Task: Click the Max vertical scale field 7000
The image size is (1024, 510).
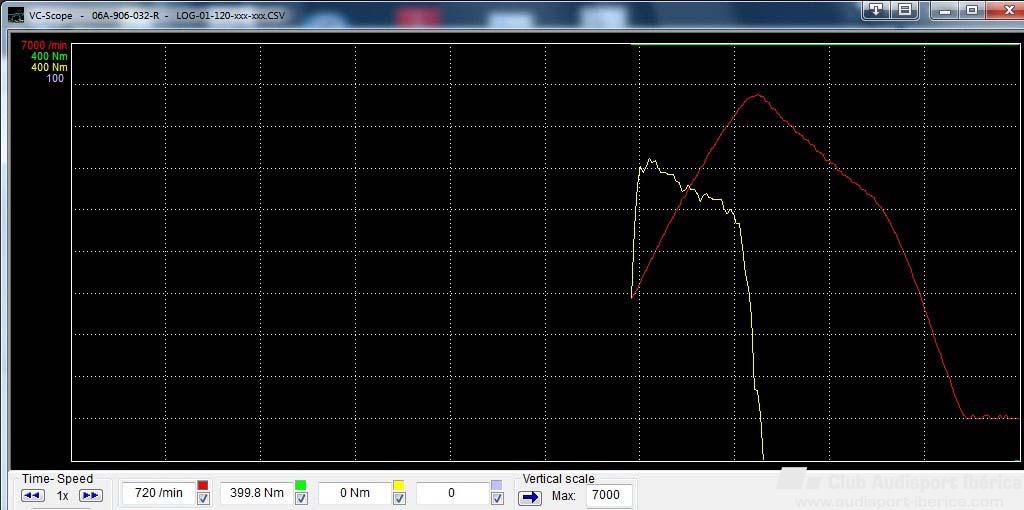Action: click(x=609, y=496)
